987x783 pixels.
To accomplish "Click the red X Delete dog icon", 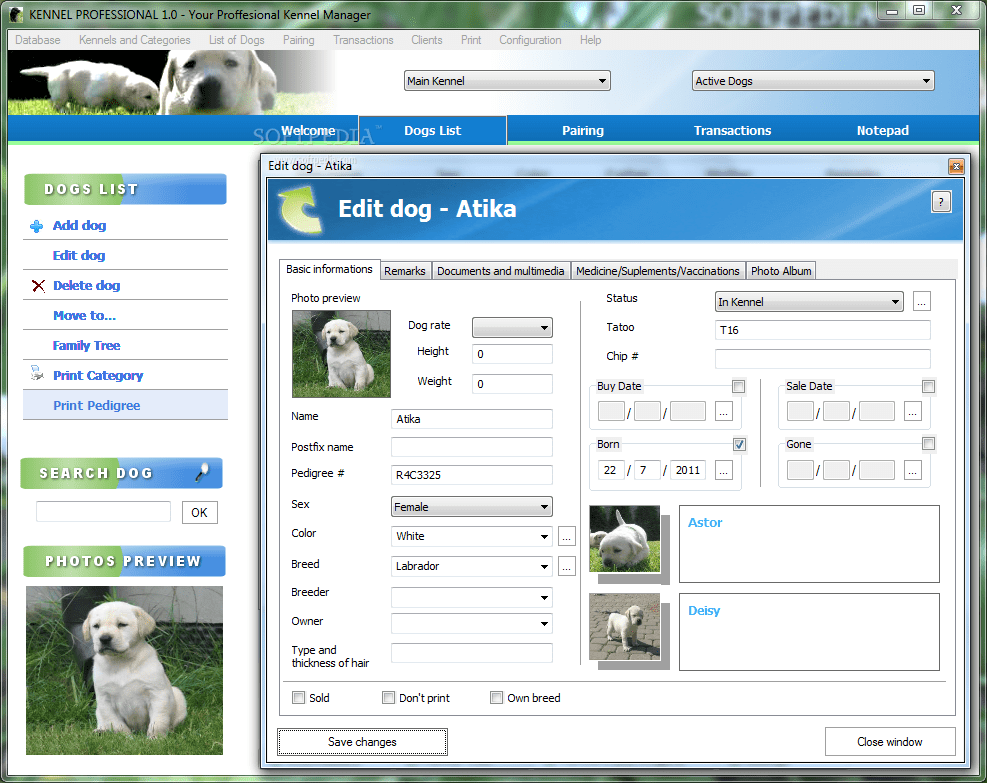I will (x=36, y=285).
